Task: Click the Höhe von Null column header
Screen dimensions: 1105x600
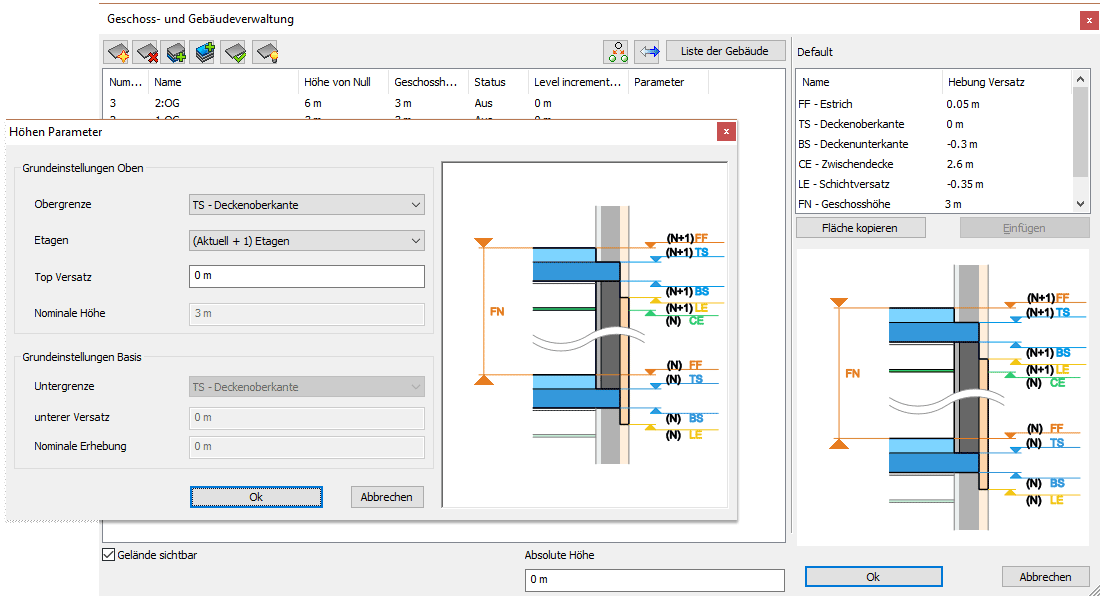Action: point(343,82)
